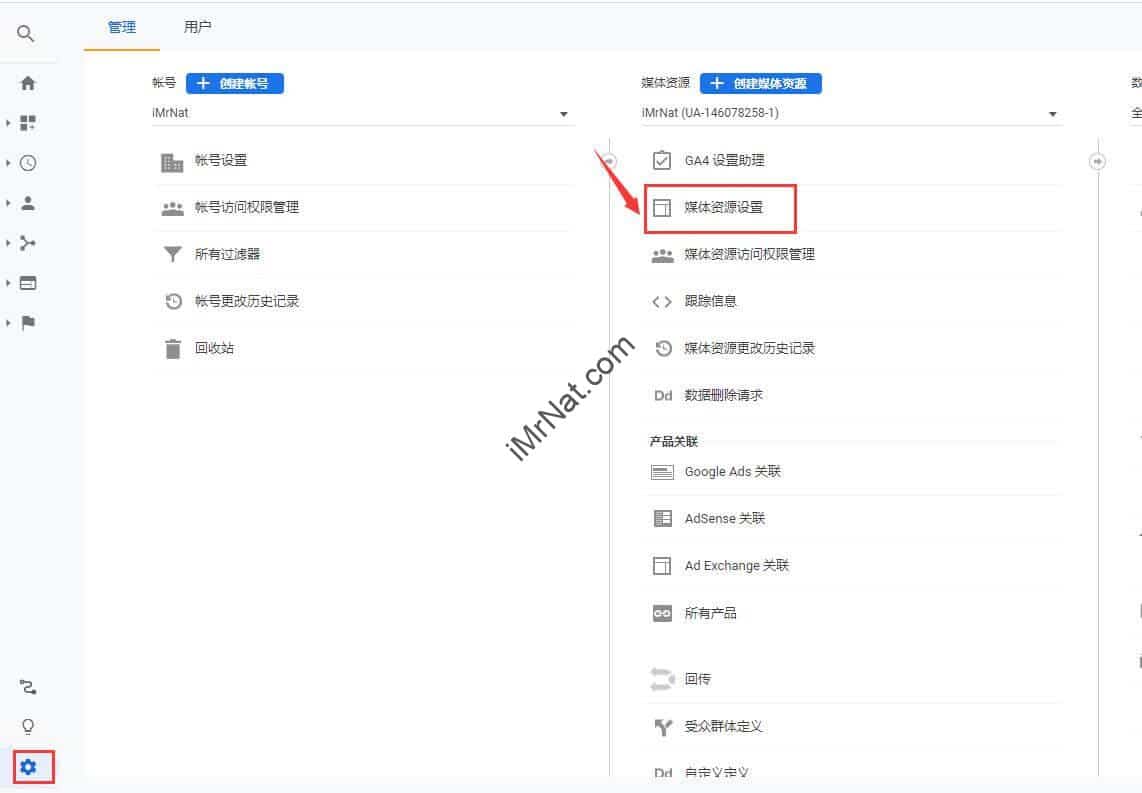This screenshot has width=1142, height=793.
Task: Click the Google Ads 关联 icon
Action: (662, 473)
